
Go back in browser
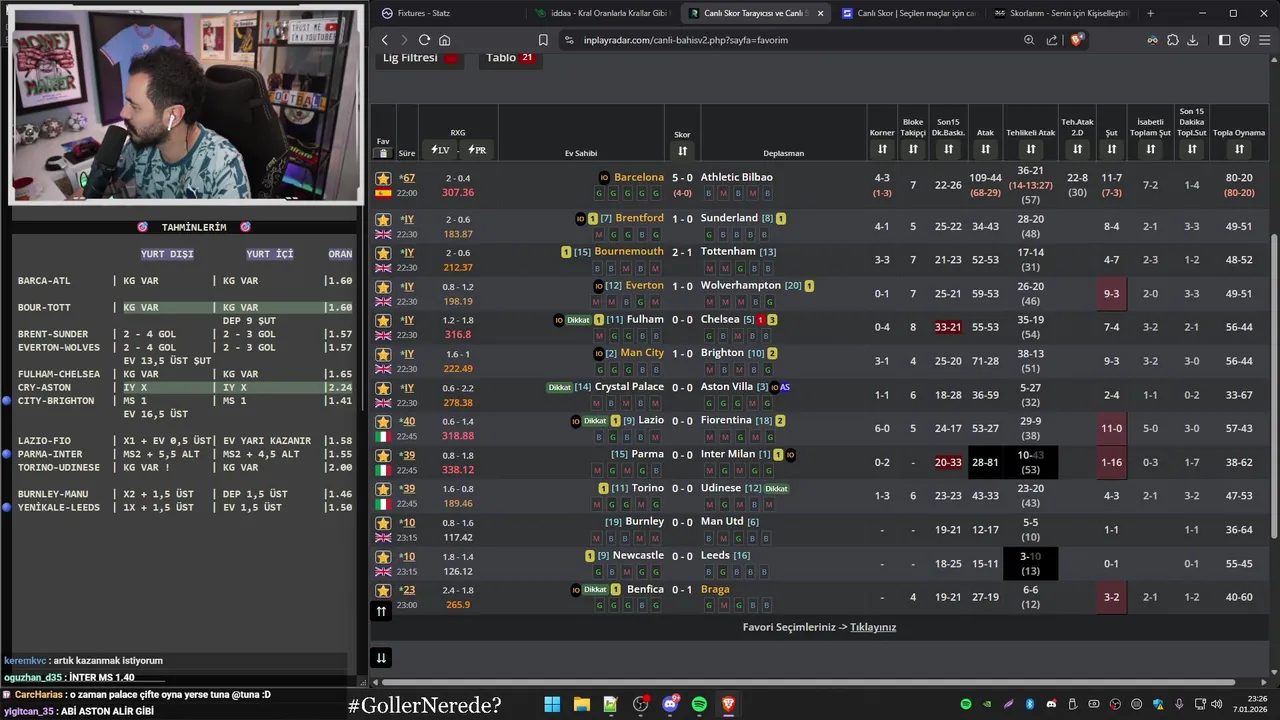[385, 40]
